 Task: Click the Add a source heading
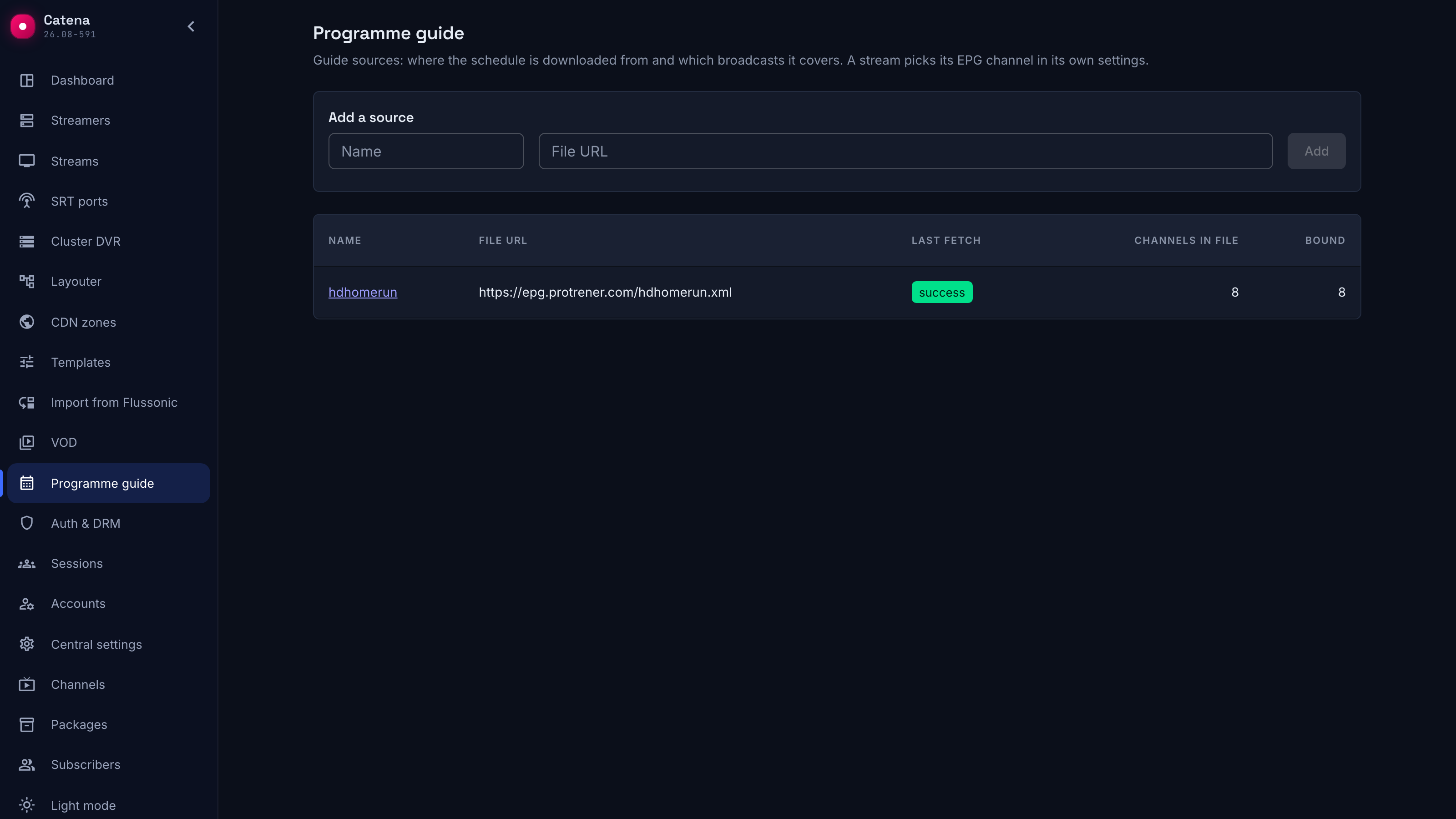pos(371,117)
